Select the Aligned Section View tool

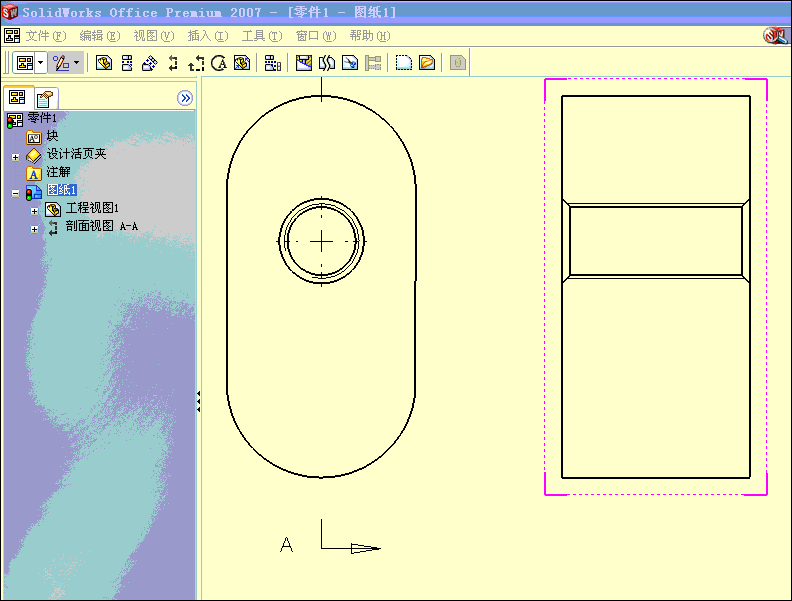196,63
